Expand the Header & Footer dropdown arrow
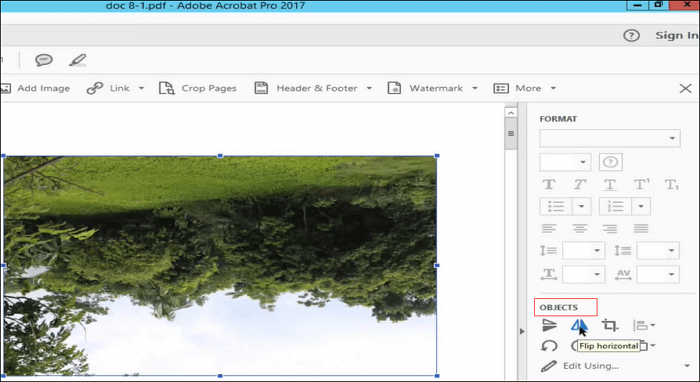 click(369, 88)
